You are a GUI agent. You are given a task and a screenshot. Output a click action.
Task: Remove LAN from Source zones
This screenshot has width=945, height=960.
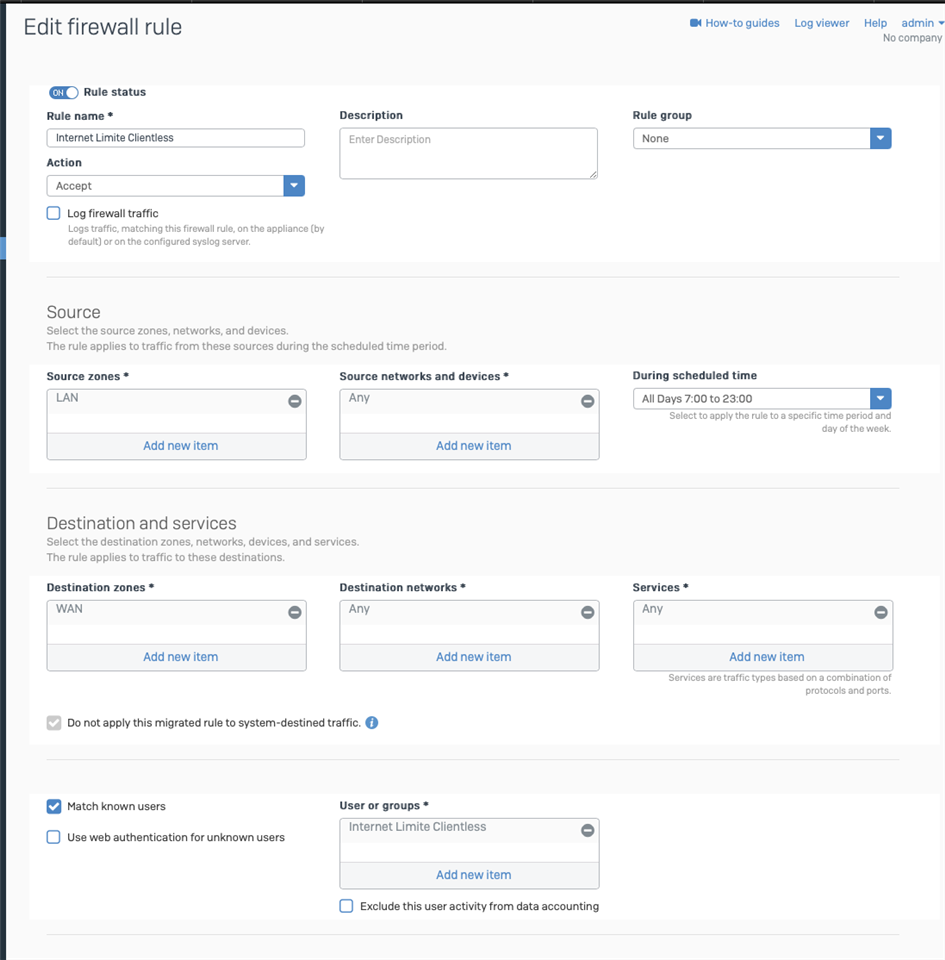pyautogui.click(x=294, y=401)
